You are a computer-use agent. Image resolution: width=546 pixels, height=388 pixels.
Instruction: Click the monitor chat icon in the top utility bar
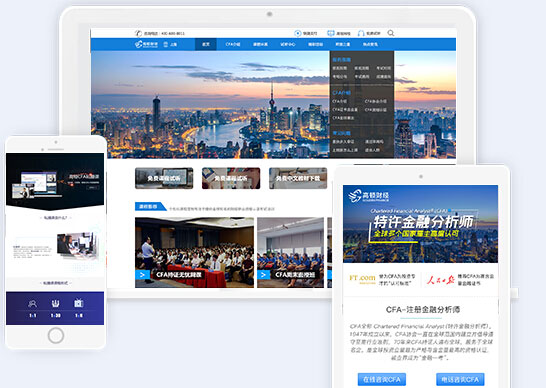(x=331, y=33)
